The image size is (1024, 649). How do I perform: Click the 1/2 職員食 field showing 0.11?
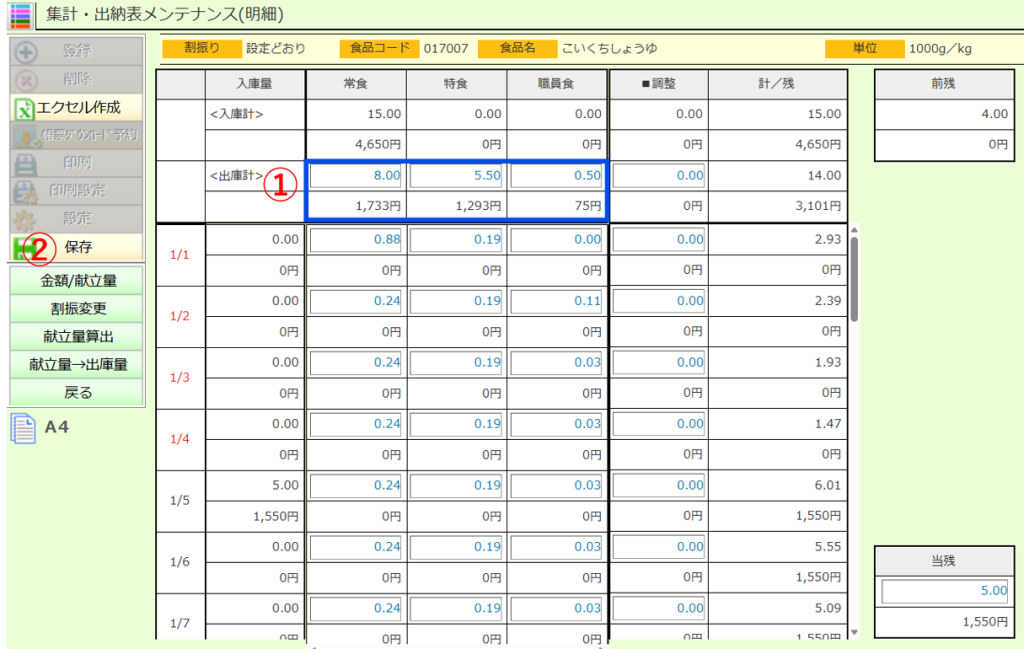[556, 301]
